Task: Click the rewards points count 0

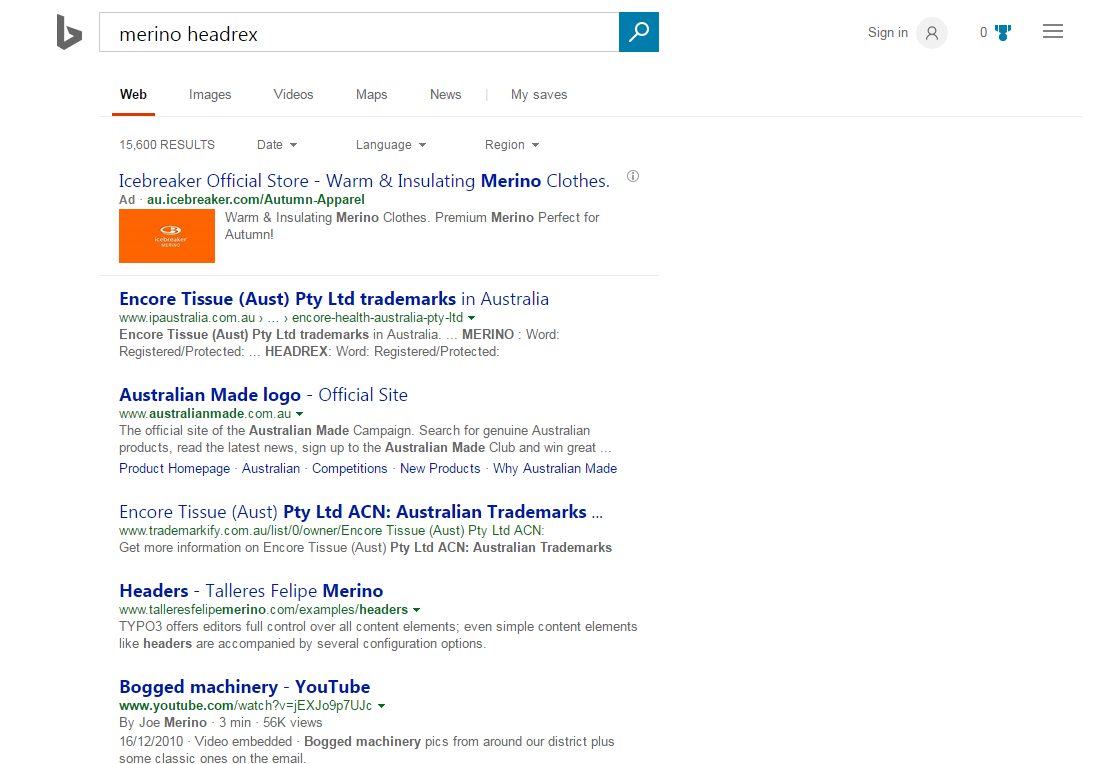Action: [x=983, y=33]
